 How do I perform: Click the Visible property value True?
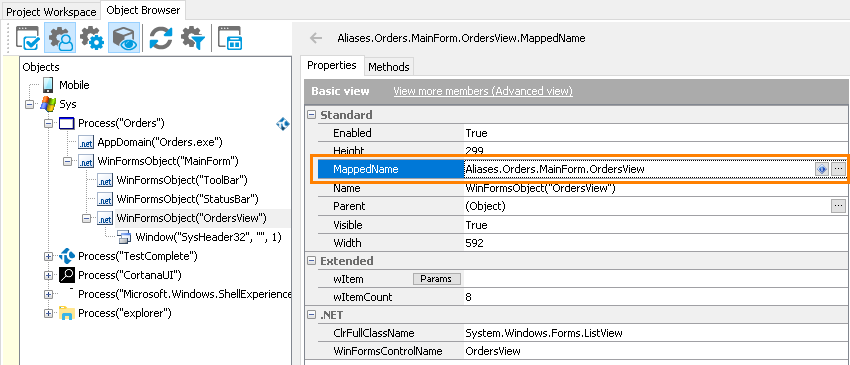click(476, 225)
